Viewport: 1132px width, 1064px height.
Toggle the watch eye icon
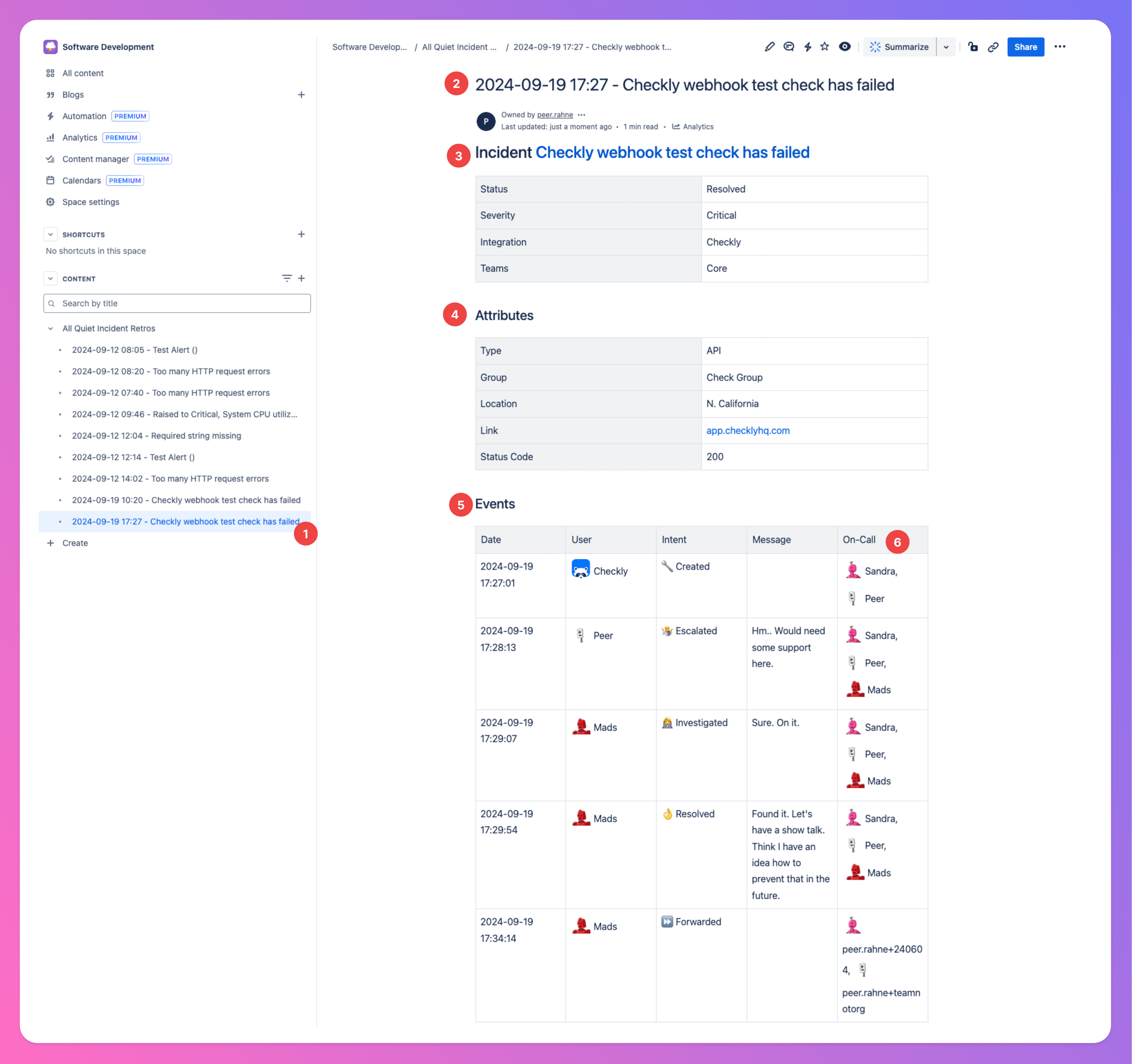pos(844,47)
